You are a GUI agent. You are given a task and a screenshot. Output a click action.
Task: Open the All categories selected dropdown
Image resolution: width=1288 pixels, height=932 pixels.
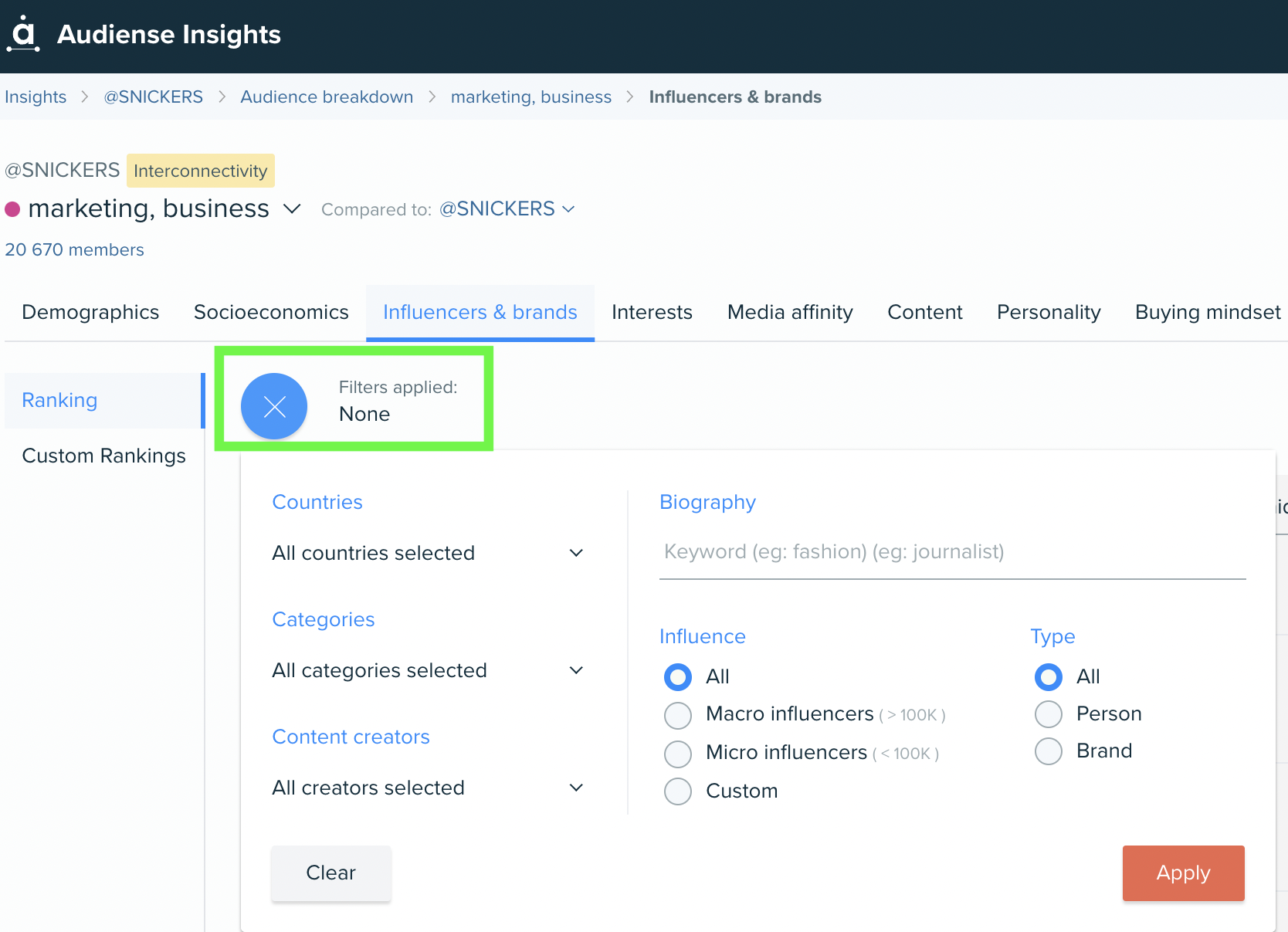tap(428, 670)
